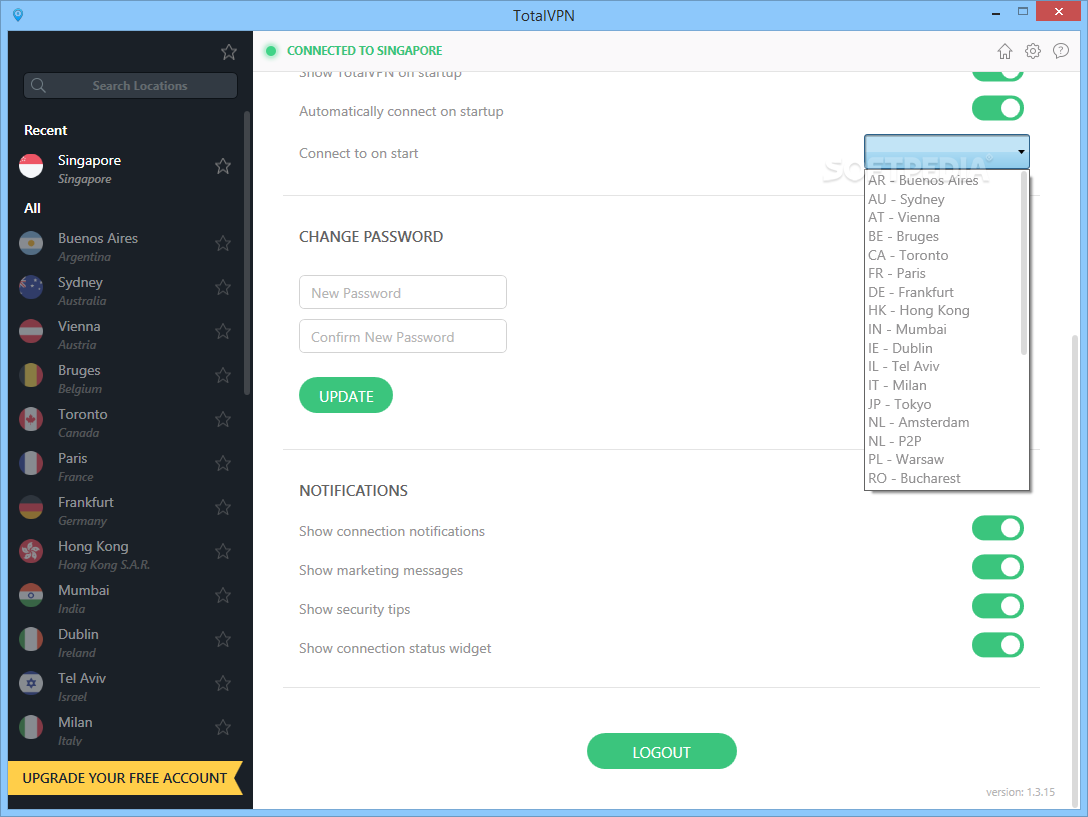
Task: Click the Argentina flag icon
Action: [x=31, y=244]
